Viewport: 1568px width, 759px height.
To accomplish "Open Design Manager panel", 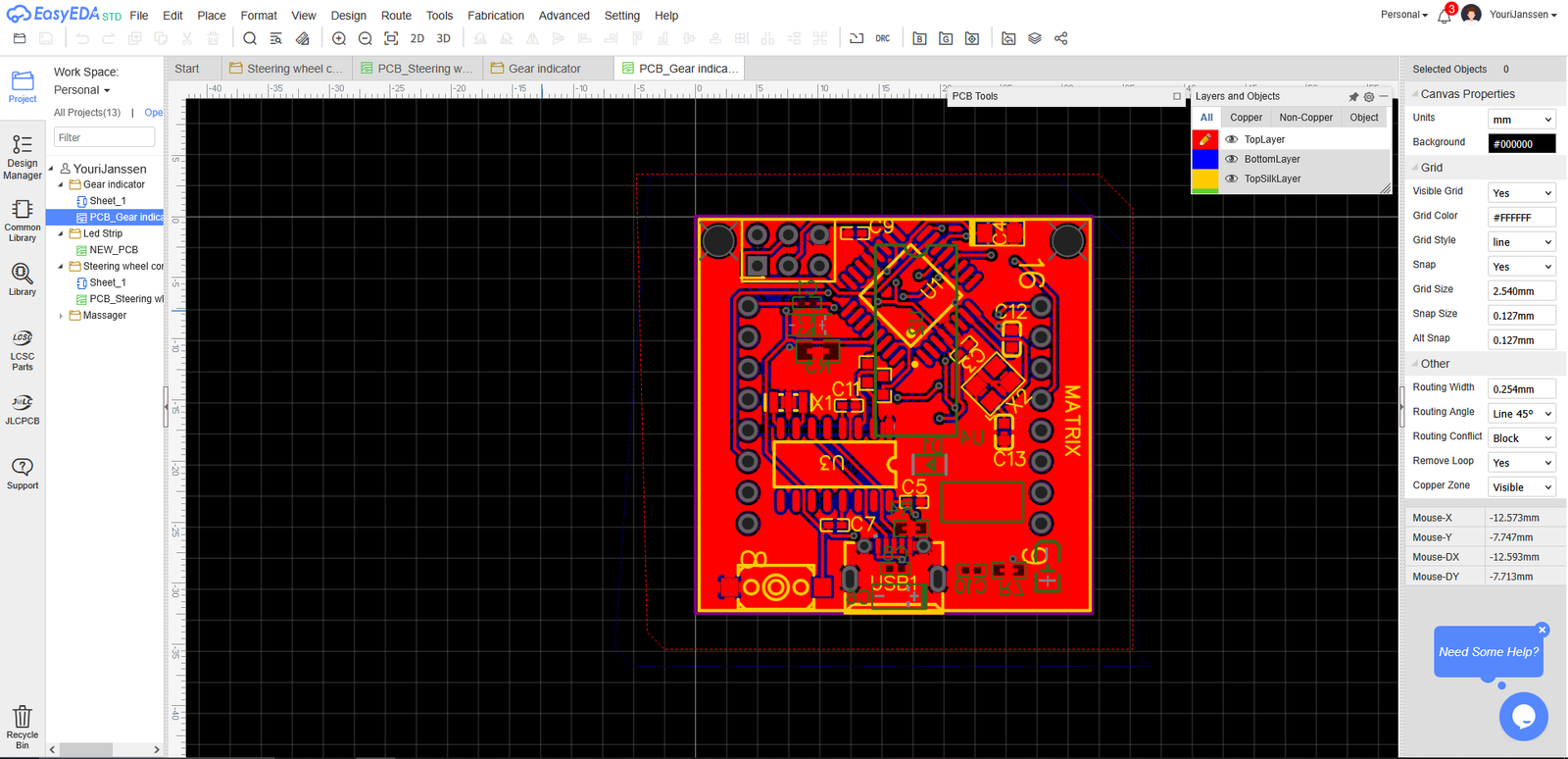I will pos(22,157).
